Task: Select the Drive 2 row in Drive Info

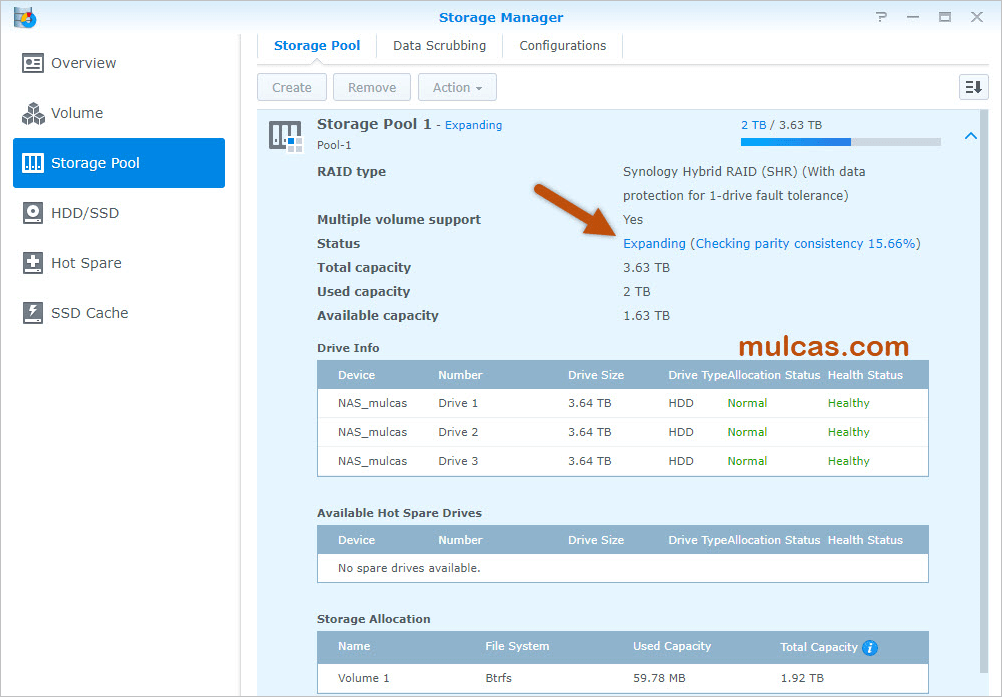Action: coord(622,432)
